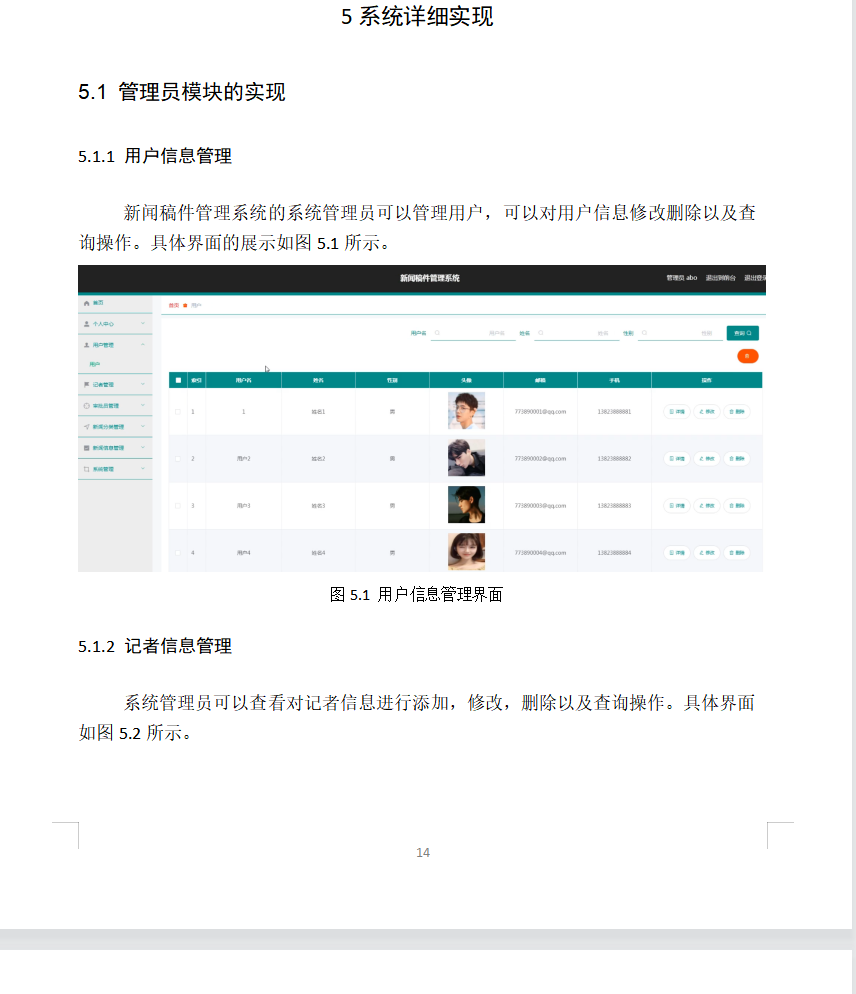
Task: Check the checkbox for row 1
Action: [x=178, y=410]
